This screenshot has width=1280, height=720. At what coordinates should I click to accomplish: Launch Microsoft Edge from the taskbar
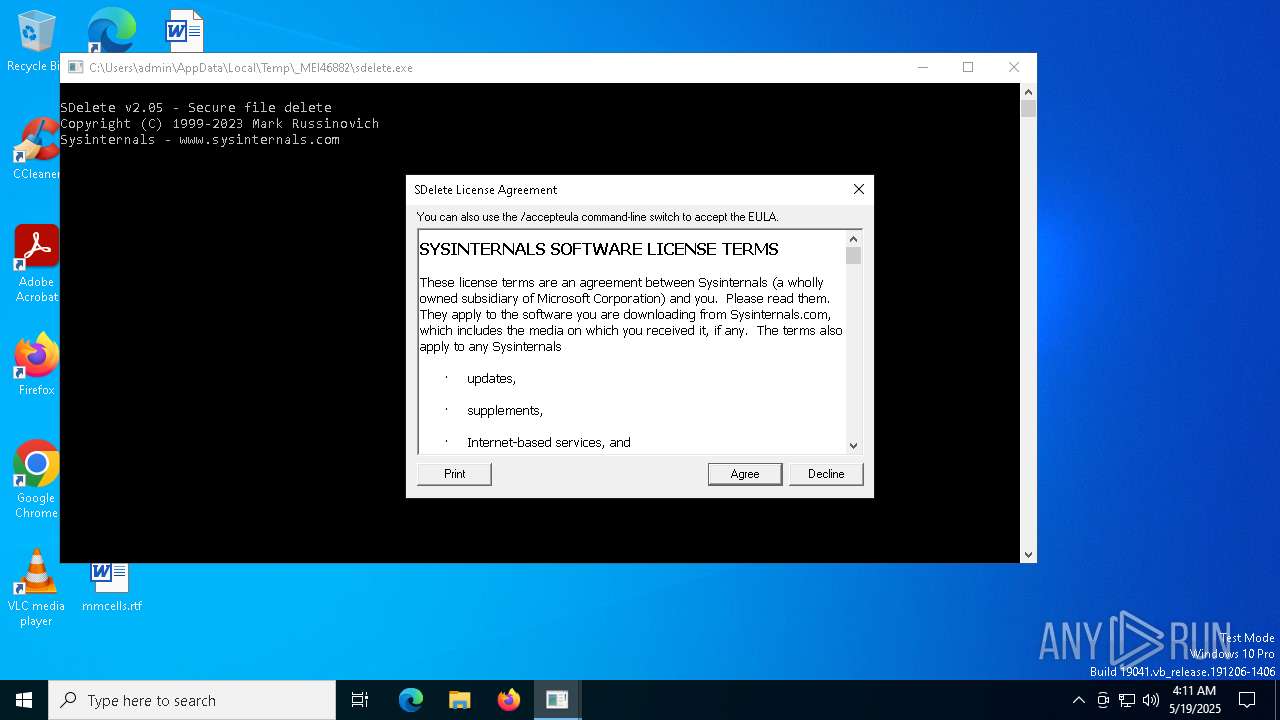tap(411, 700)
